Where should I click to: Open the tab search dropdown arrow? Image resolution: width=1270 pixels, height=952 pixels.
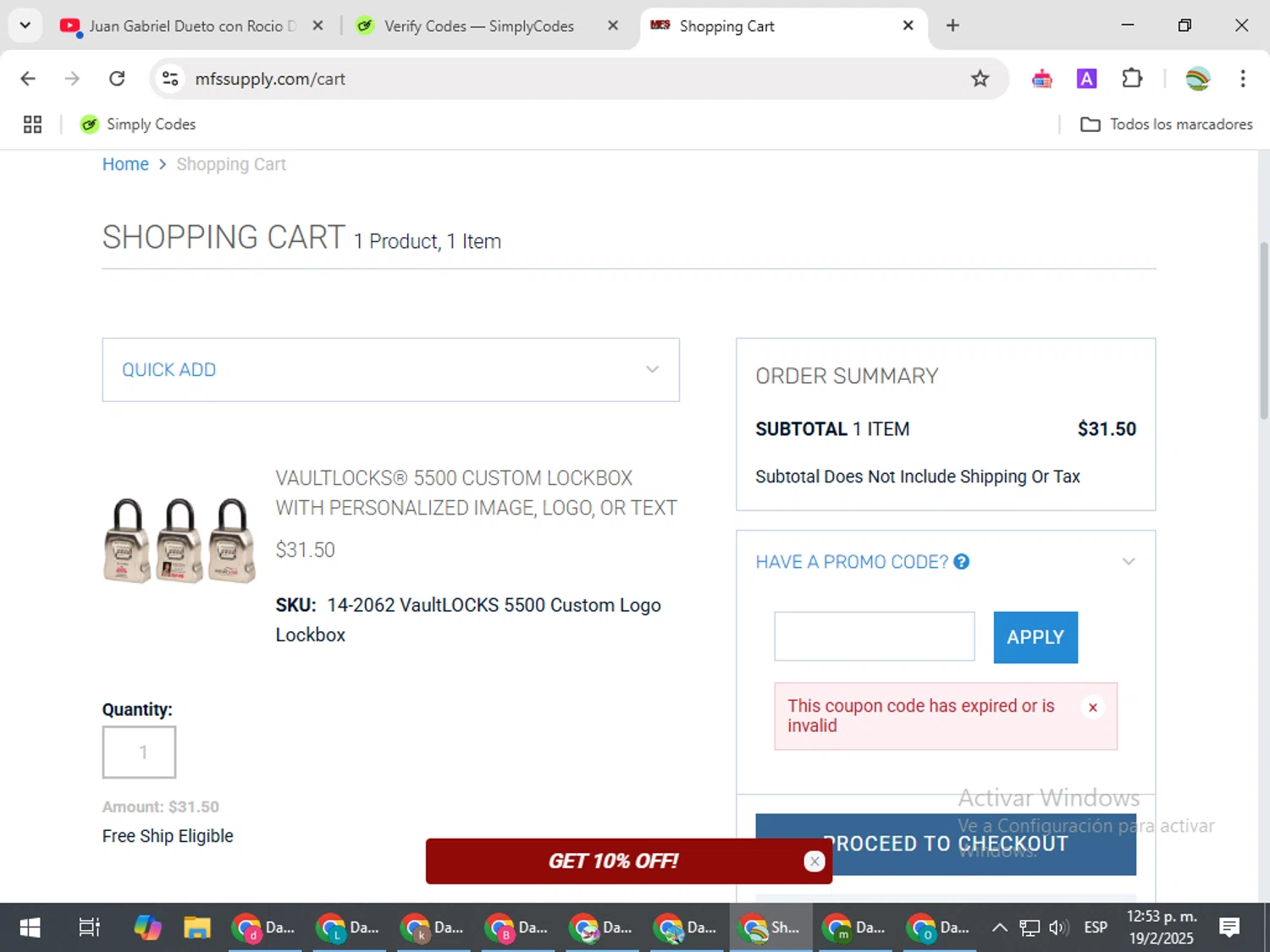pyautogui.click(x=25, y=25)
